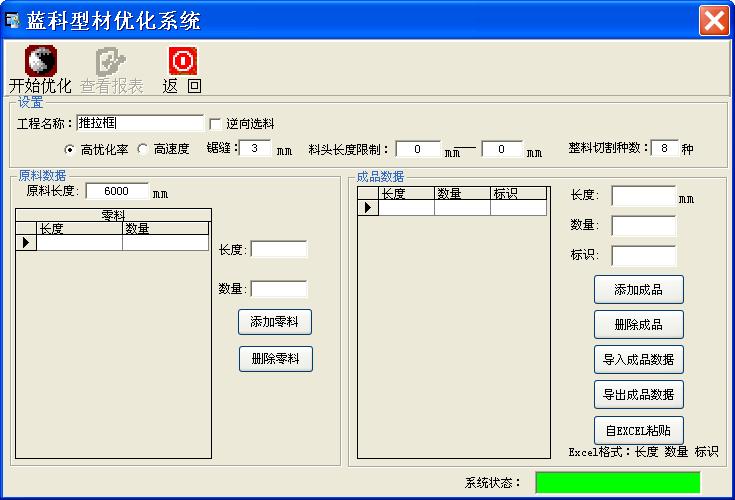Click the 添加零料 button

click(275, 322)
